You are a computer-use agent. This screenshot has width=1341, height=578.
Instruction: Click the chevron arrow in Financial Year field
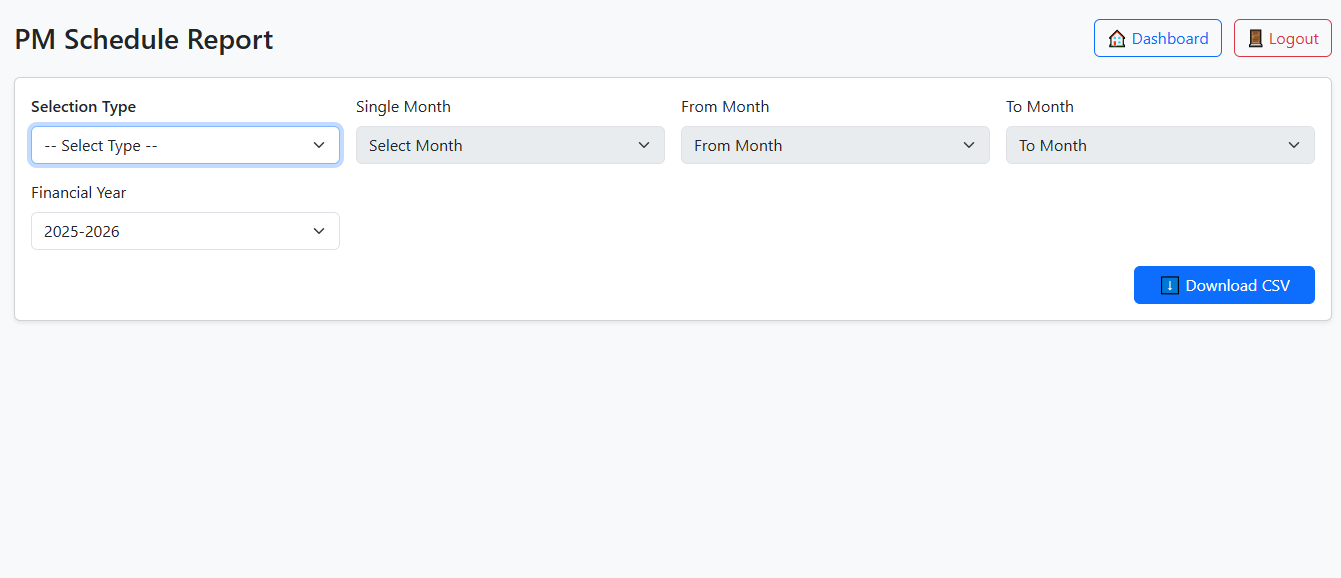[x=319, y=232]
